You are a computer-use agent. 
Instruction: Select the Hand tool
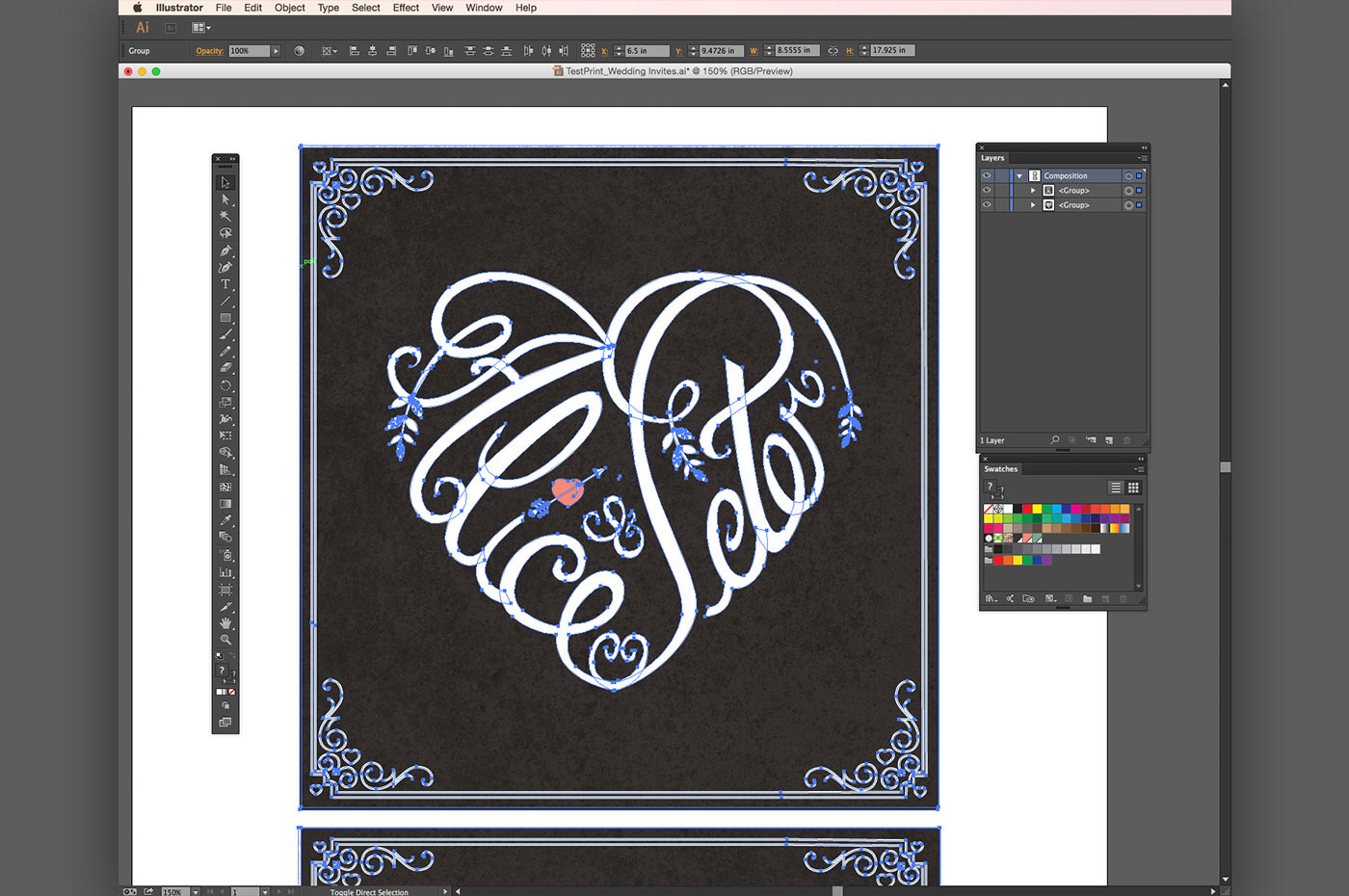pyautogui.click(x=225, y=623)
